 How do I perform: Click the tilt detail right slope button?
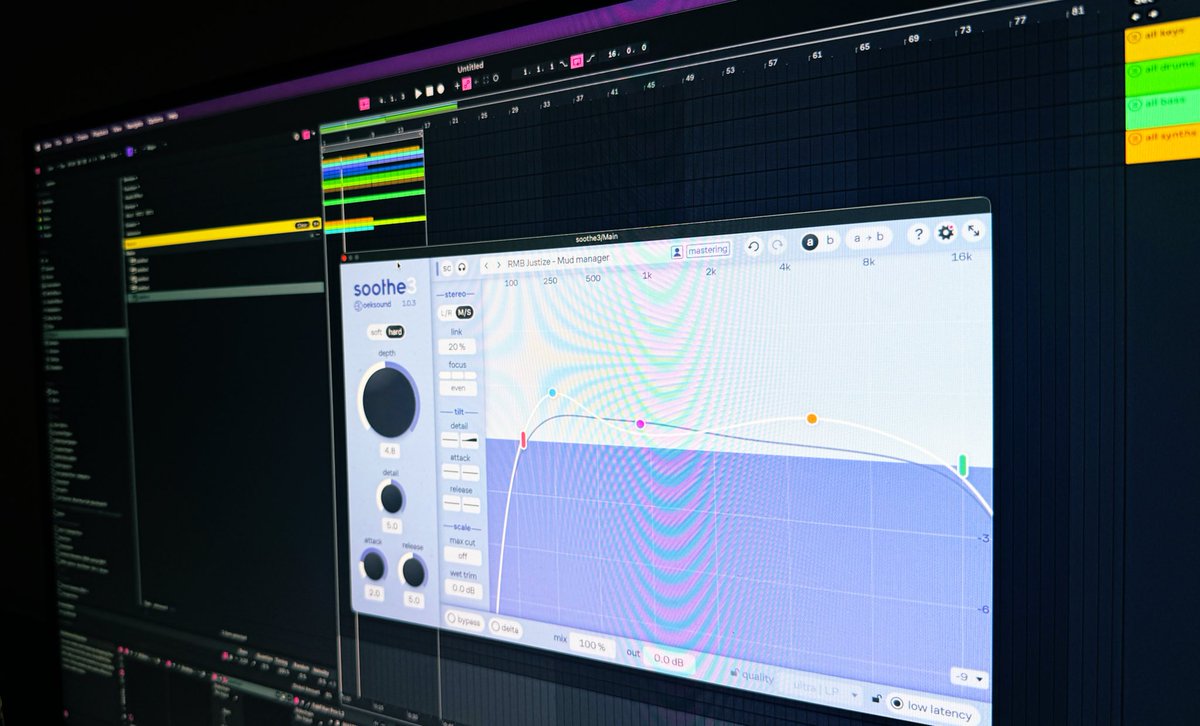point(469,440)
